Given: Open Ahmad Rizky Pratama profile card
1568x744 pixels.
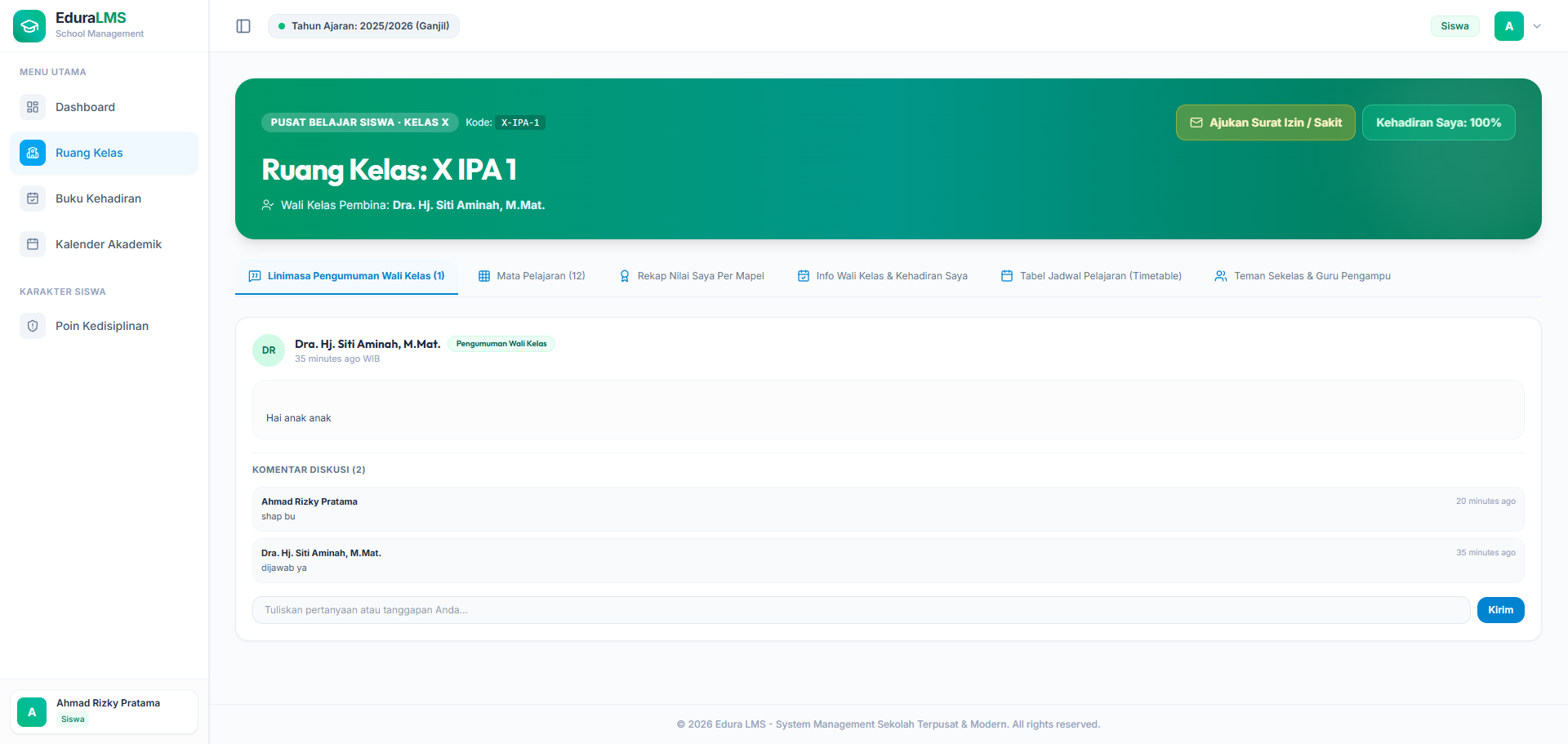Looking at the screenshot, I should 105,711.
